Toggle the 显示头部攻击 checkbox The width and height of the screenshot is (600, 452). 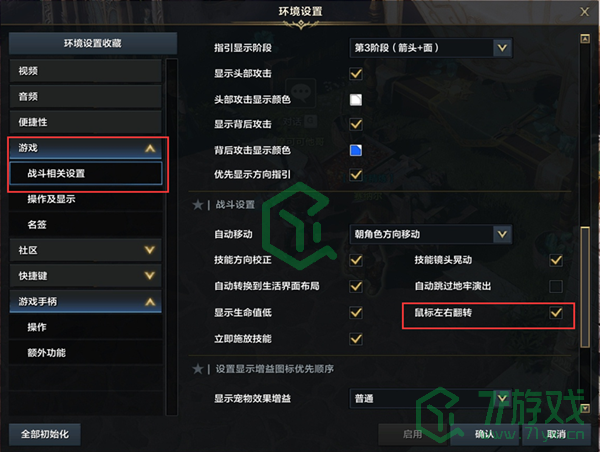(356, 73)
